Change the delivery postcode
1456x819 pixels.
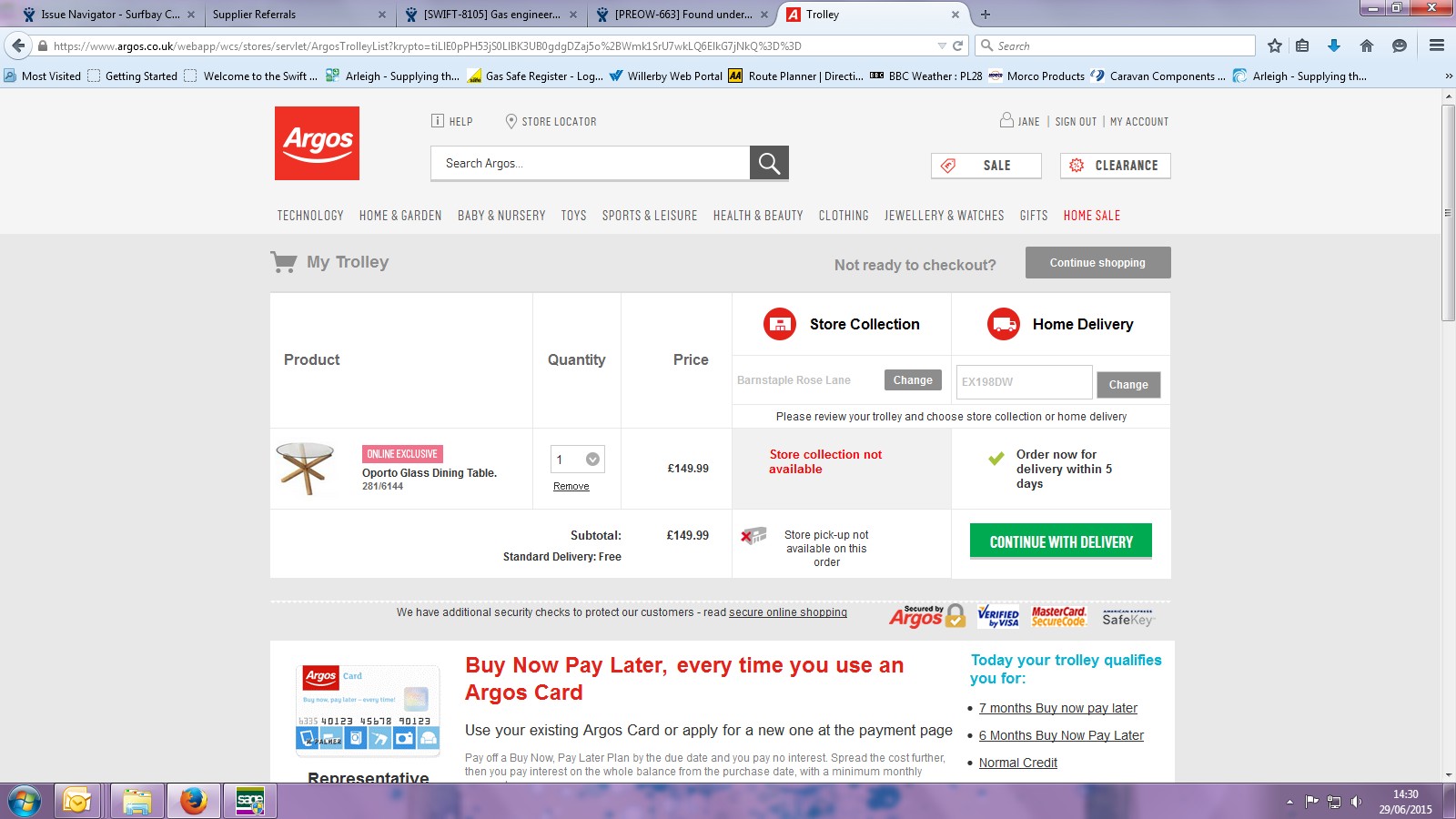(1128, 385)
